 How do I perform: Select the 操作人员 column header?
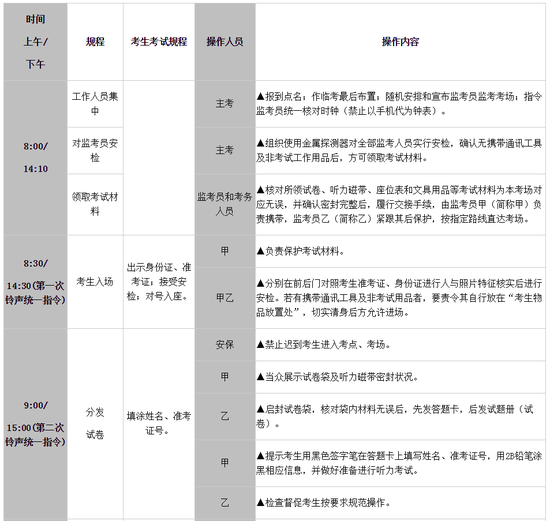(x=225, y=42)
